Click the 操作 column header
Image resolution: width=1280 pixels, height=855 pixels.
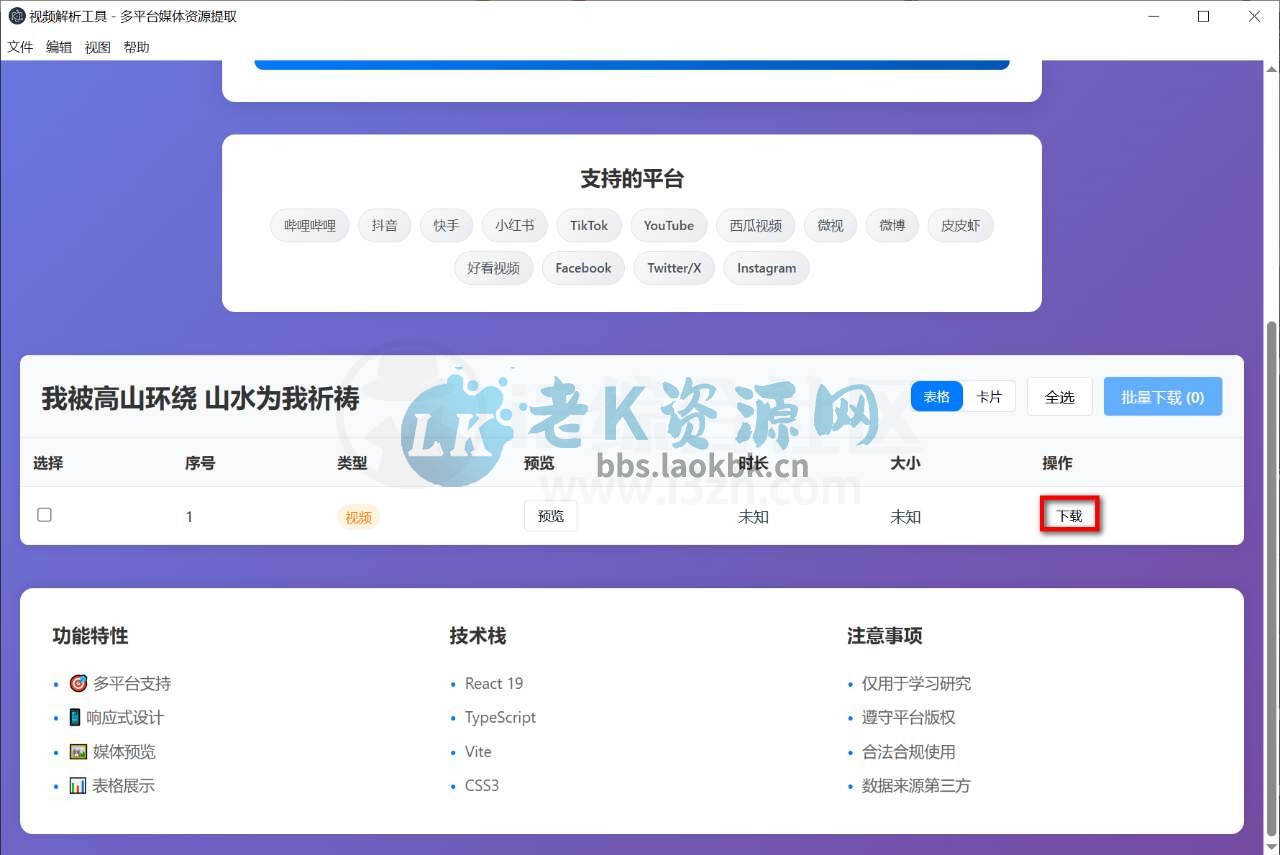1057,463
